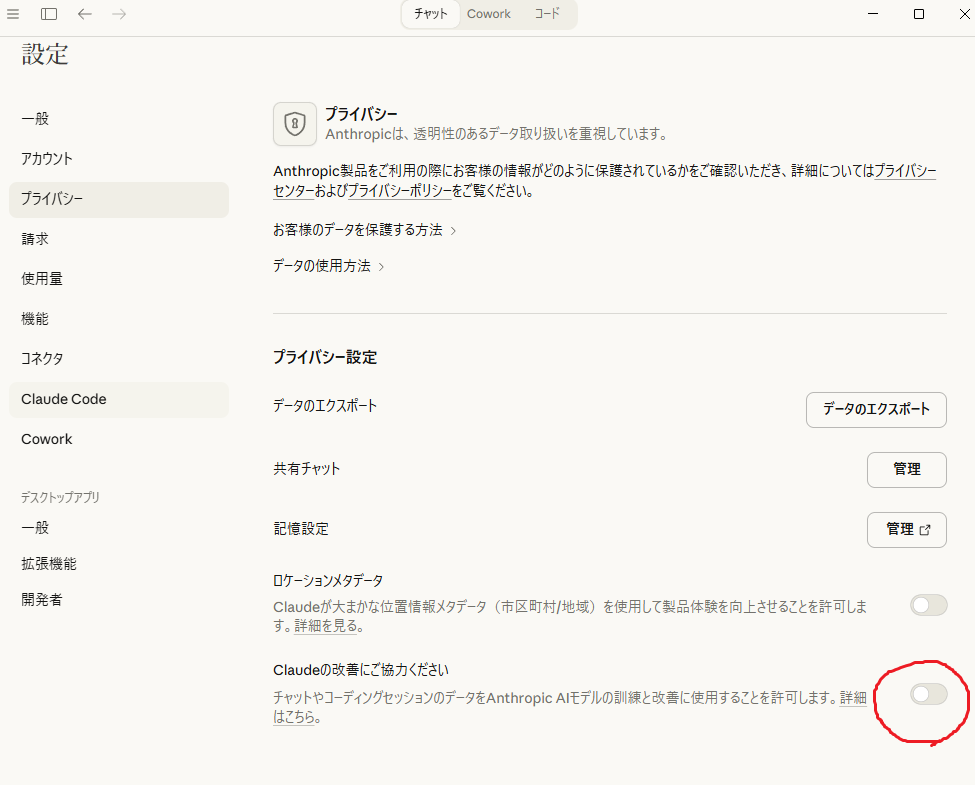
Task: Switch to the コード tab
Action: coord(547,14)
